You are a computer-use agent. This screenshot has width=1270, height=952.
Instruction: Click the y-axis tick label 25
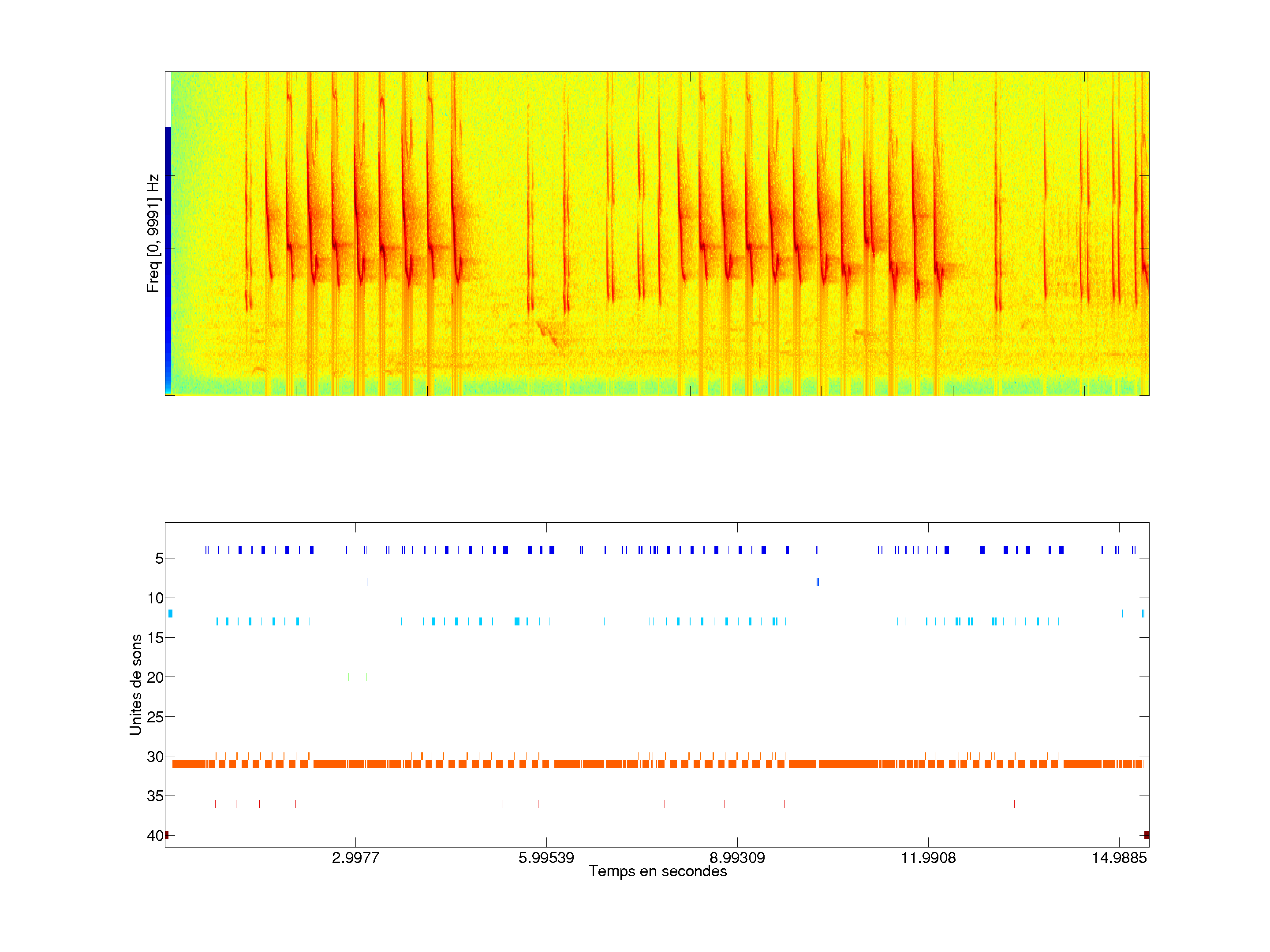click(x=155, y=717)
